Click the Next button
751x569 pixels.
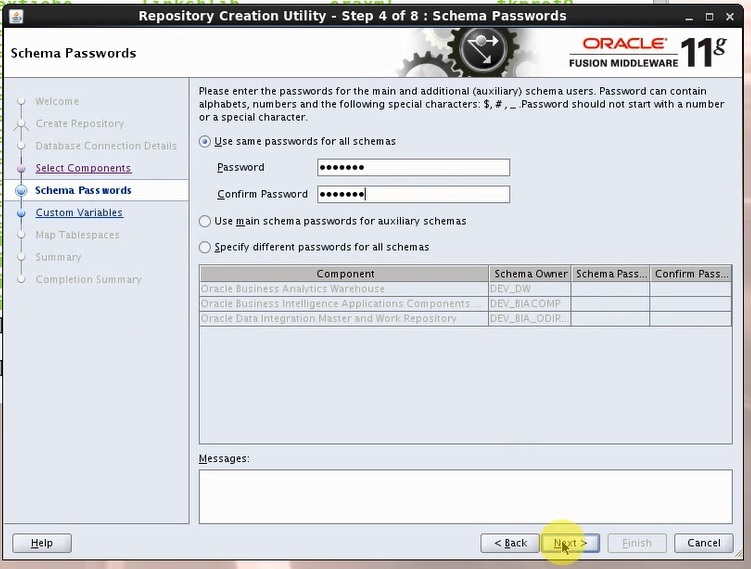(x=570, y=543)
